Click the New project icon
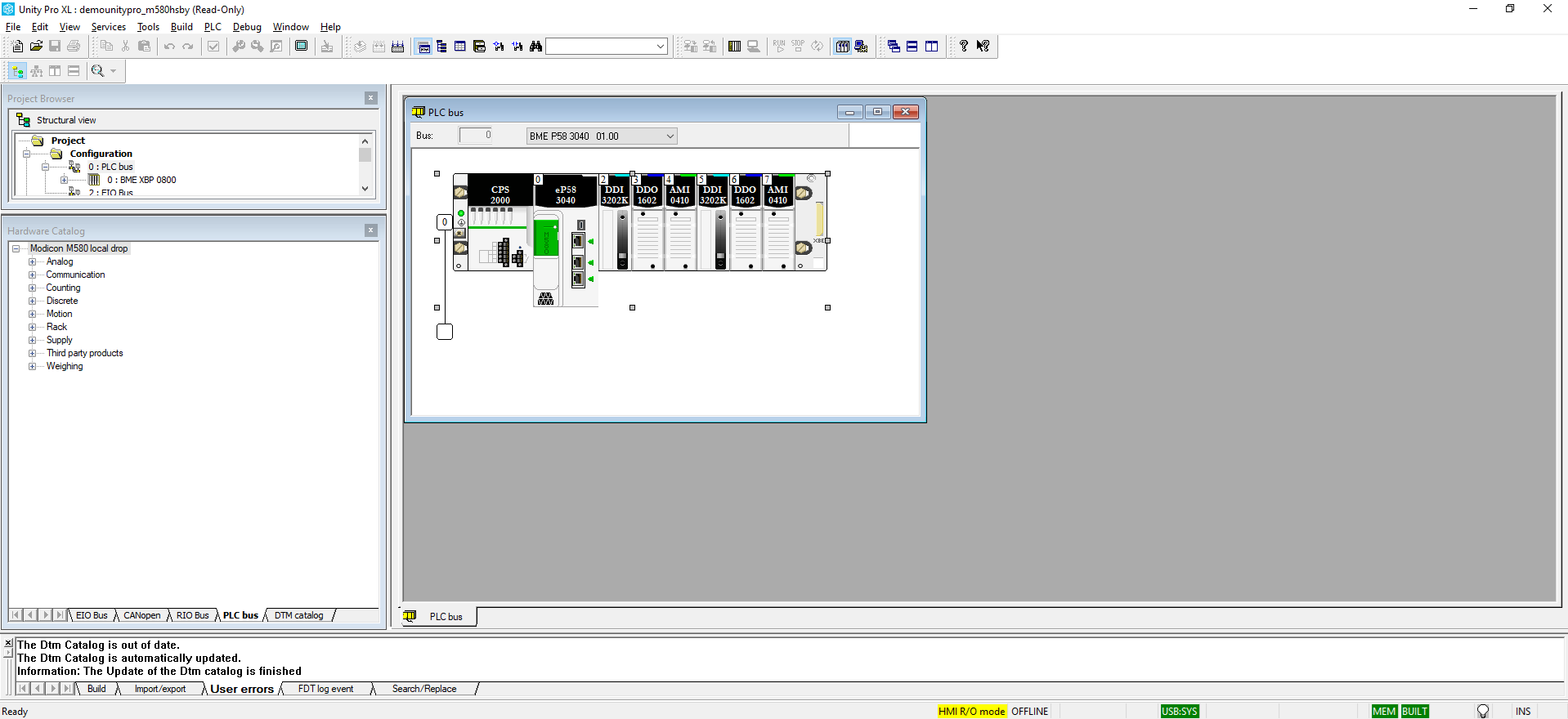Image resolution: width=1568 pixels, height=719 pixels. point(17,47)
